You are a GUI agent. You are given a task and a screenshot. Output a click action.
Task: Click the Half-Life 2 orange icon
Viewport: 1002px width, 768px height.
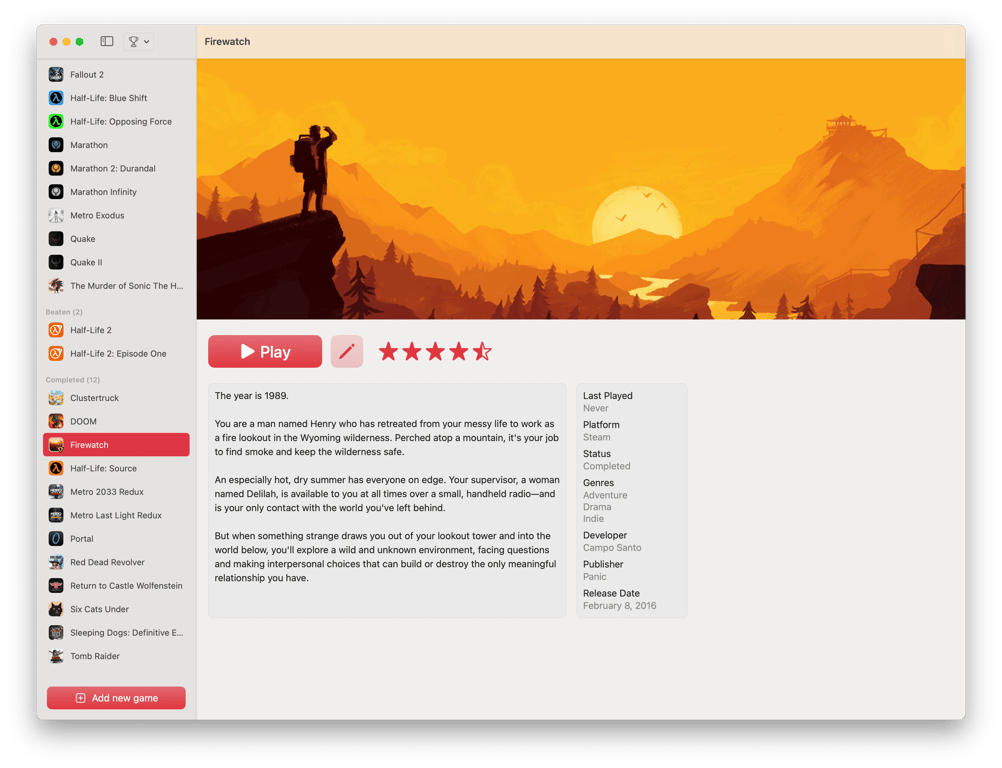[56, 330]
